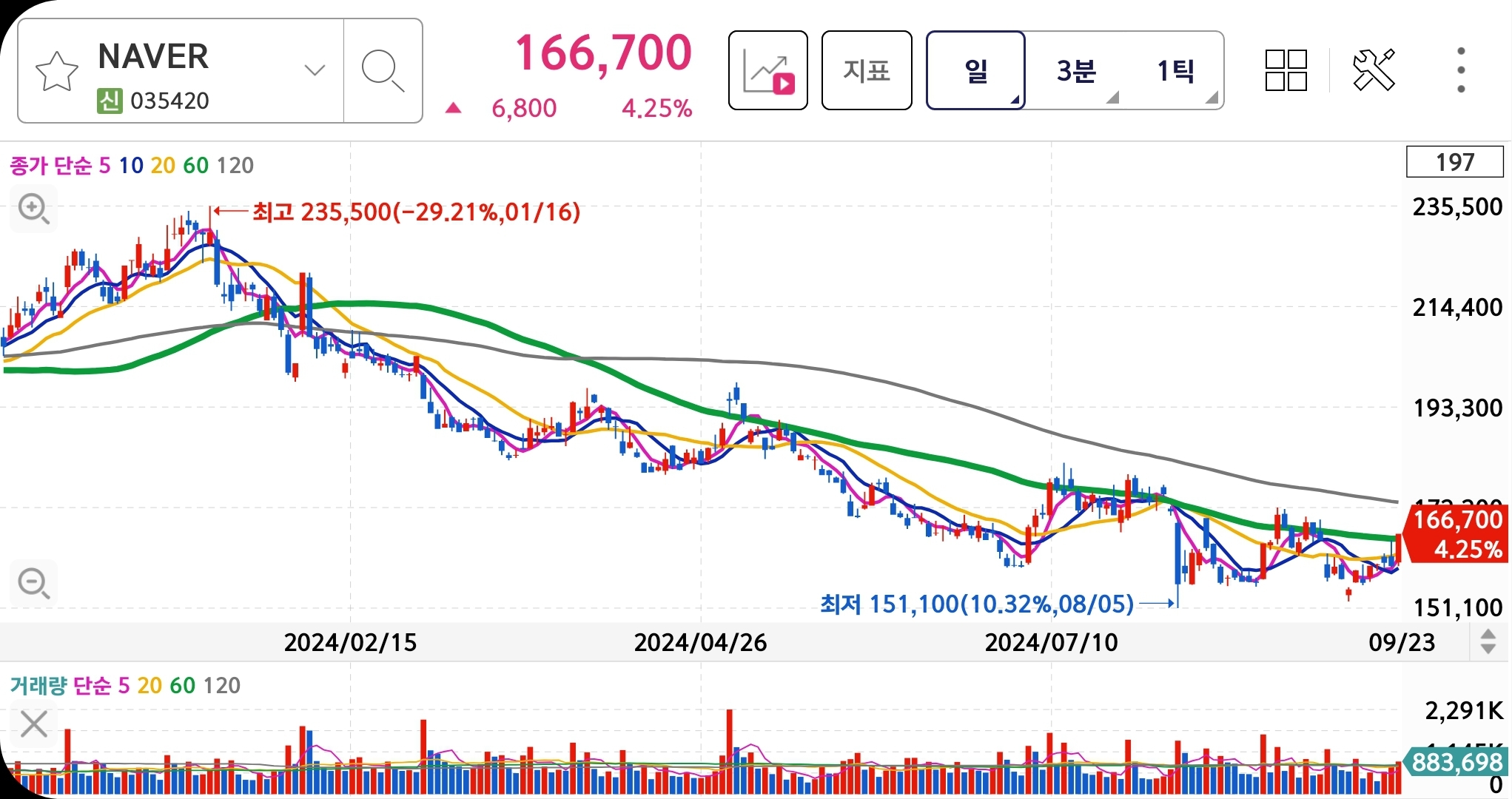Add NAVER to favorites with star icon
The width and height of the screenshot is (1512, 799).
(x=56, y=72)
